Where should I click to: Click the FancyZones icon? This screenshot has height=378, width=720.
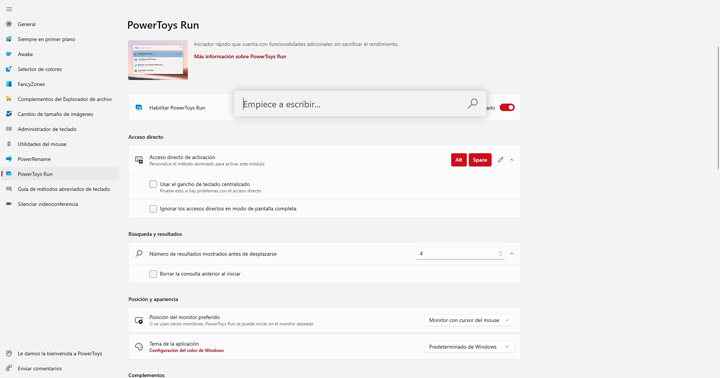pos(9,84)
